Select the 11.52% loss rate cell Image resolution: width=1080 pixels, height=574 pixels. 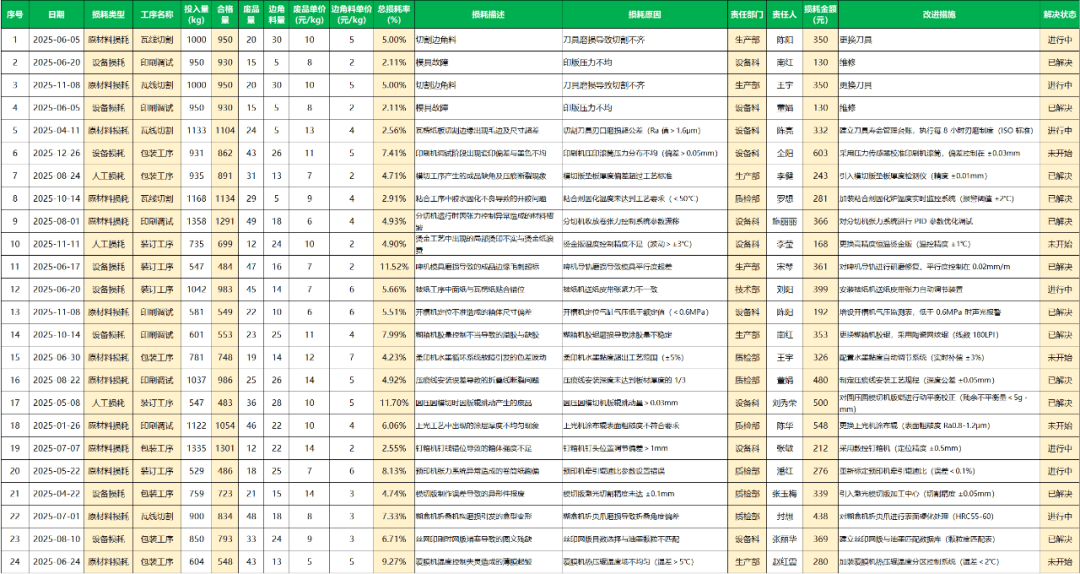tap(394, 266)
